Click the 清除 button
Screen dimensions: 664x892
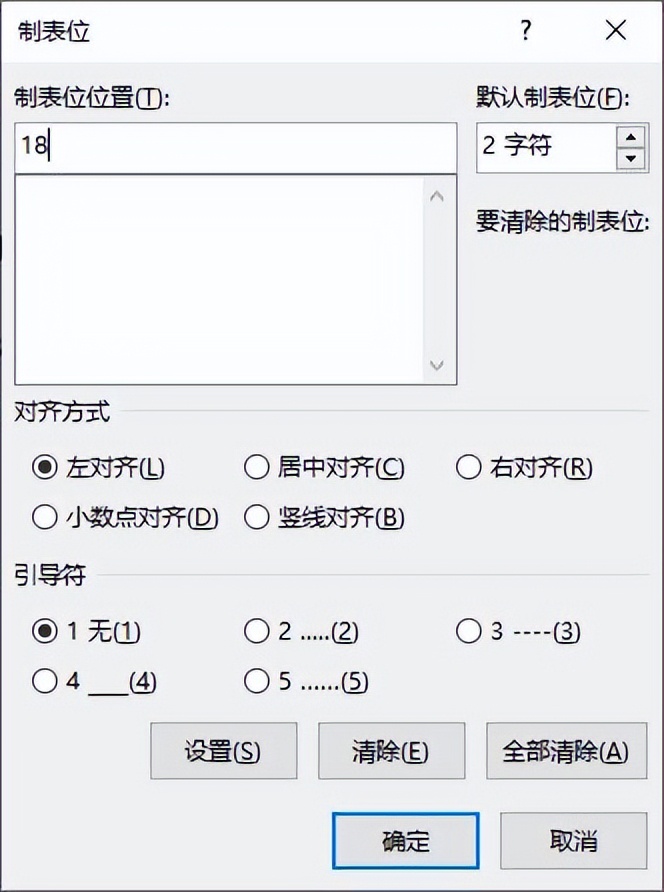tap(391, 751)
